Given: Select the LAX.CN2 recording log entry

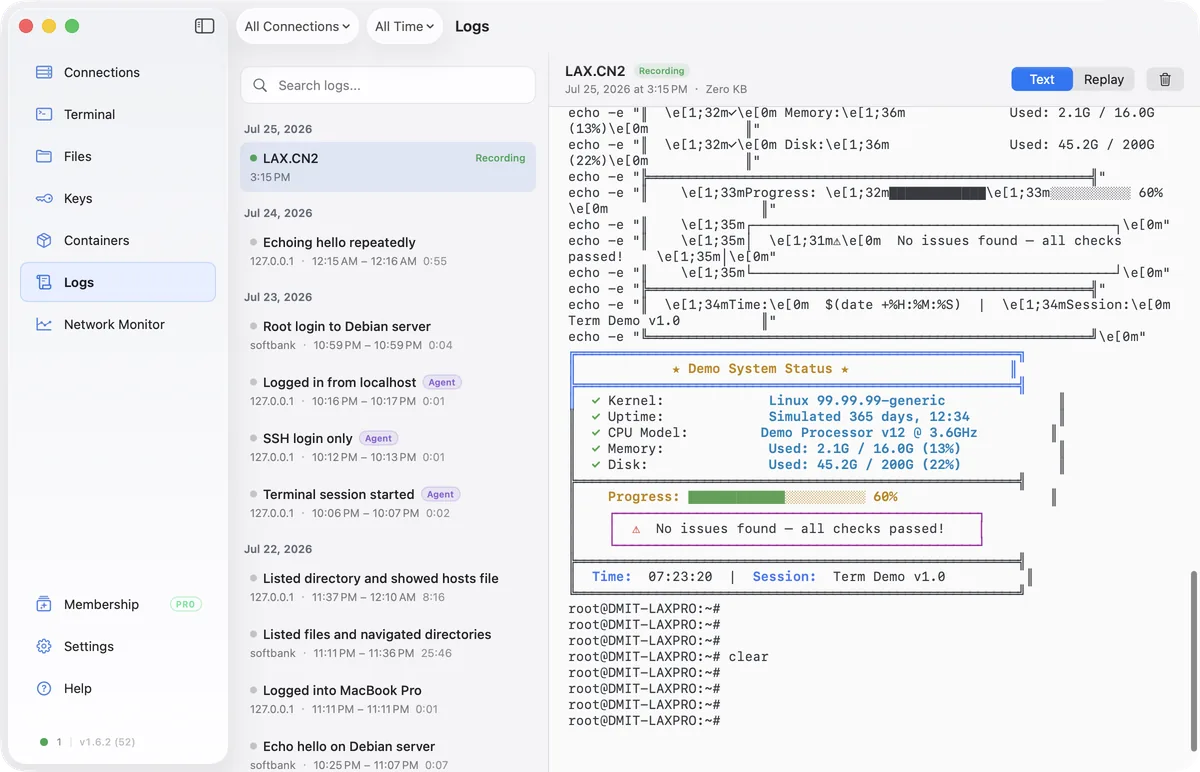Looking at the screenshot, I should click(388, 166).
